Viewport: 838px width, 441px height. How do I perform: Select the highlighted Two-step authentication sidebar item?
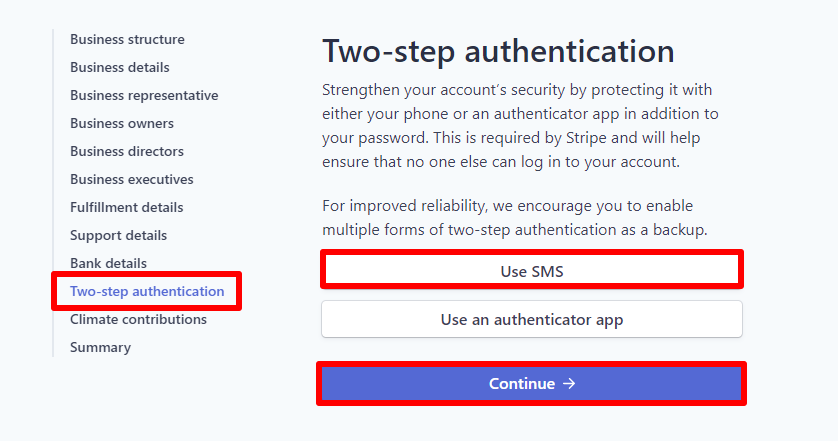[x=147, y=292]
